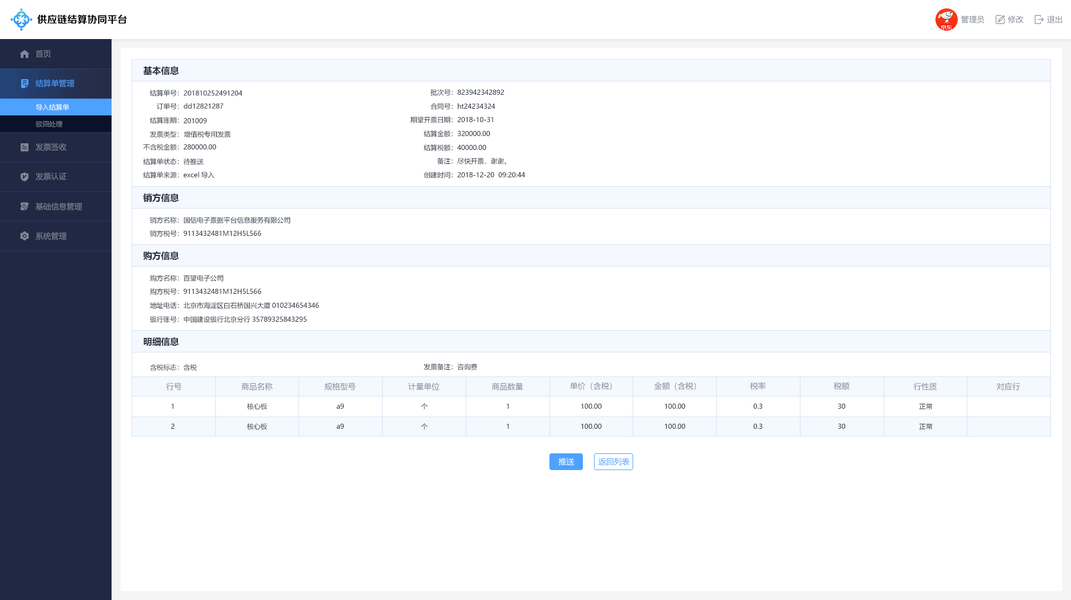Click the 发票认证 shield icon

[25, 176]
